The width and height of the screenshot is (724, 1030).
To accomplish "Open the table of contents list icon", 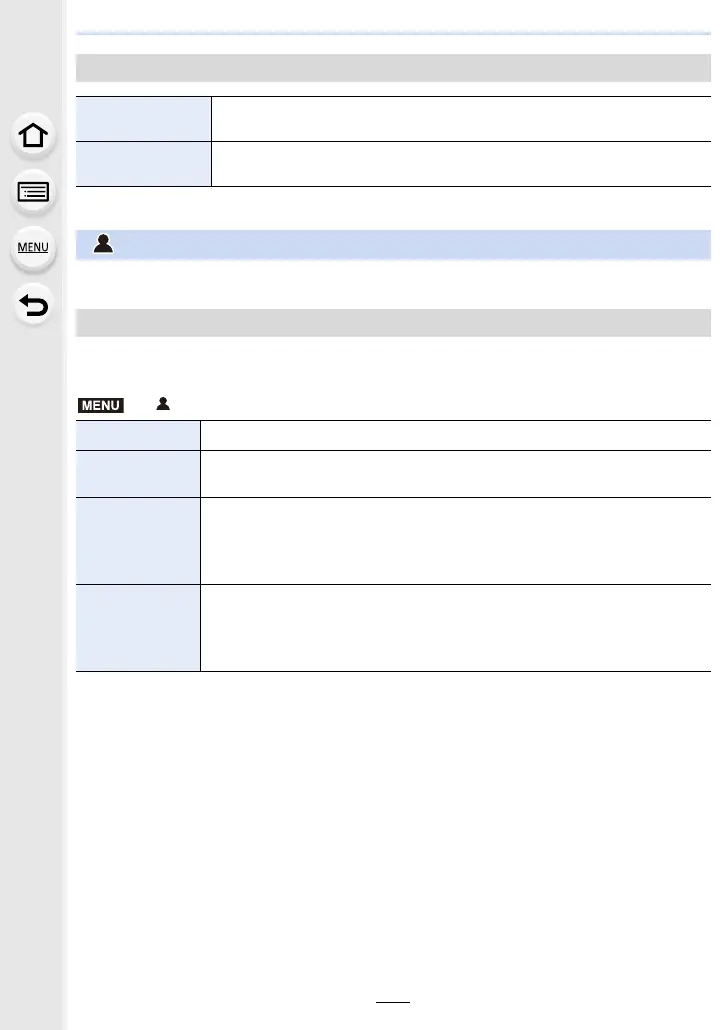I will click(33, 192).
